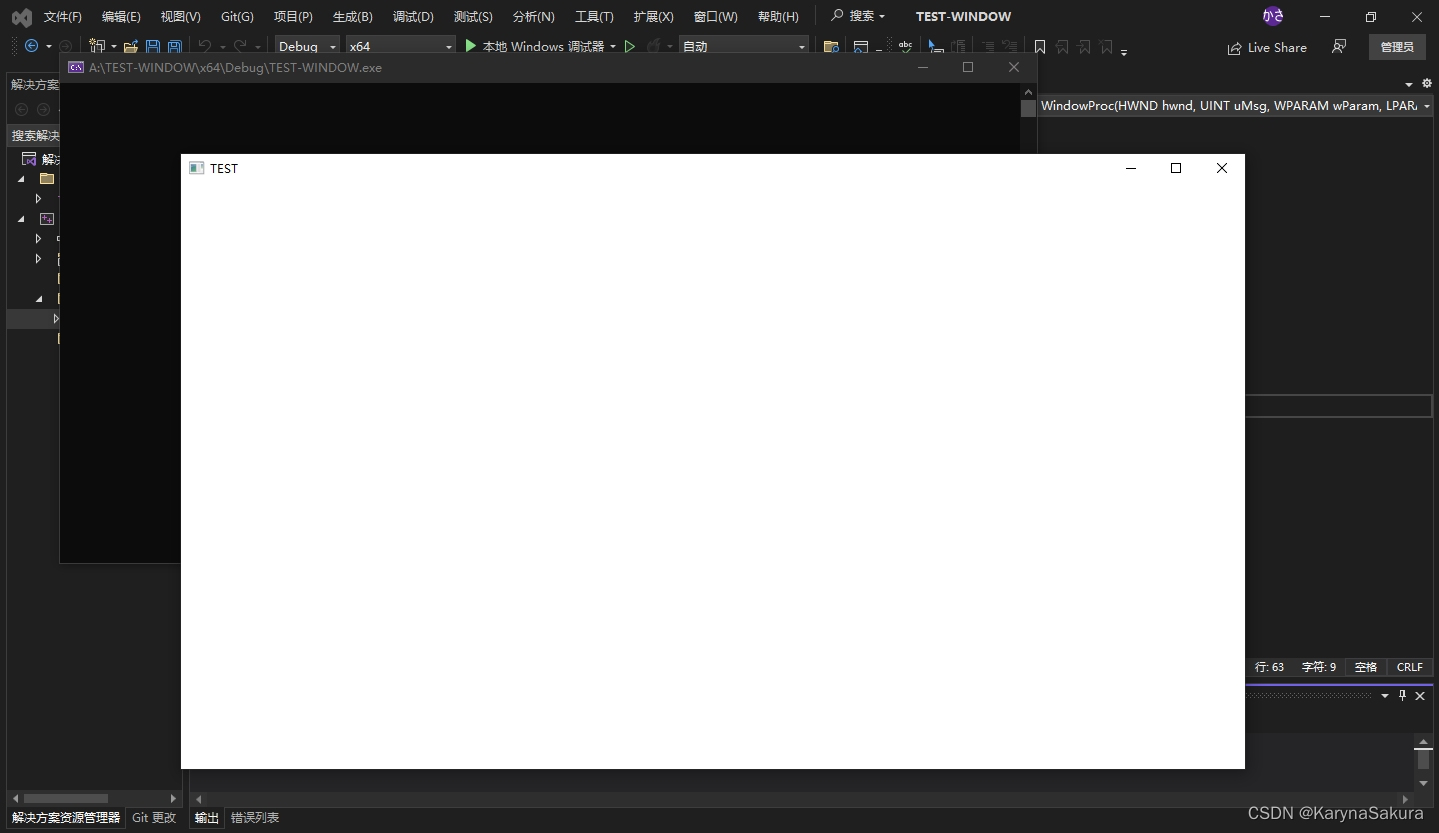Open the 帮助(H) menu

click(778, 16)
